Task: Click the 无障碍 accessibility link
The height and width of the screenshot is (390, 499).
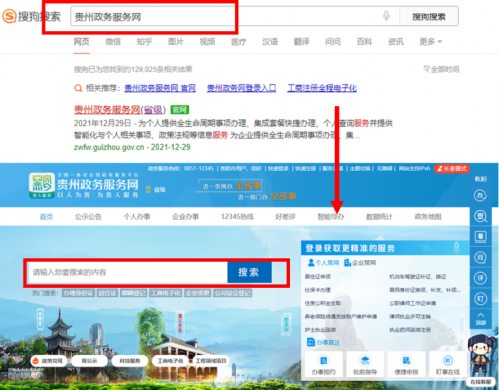Action: (x=384, y=169)
